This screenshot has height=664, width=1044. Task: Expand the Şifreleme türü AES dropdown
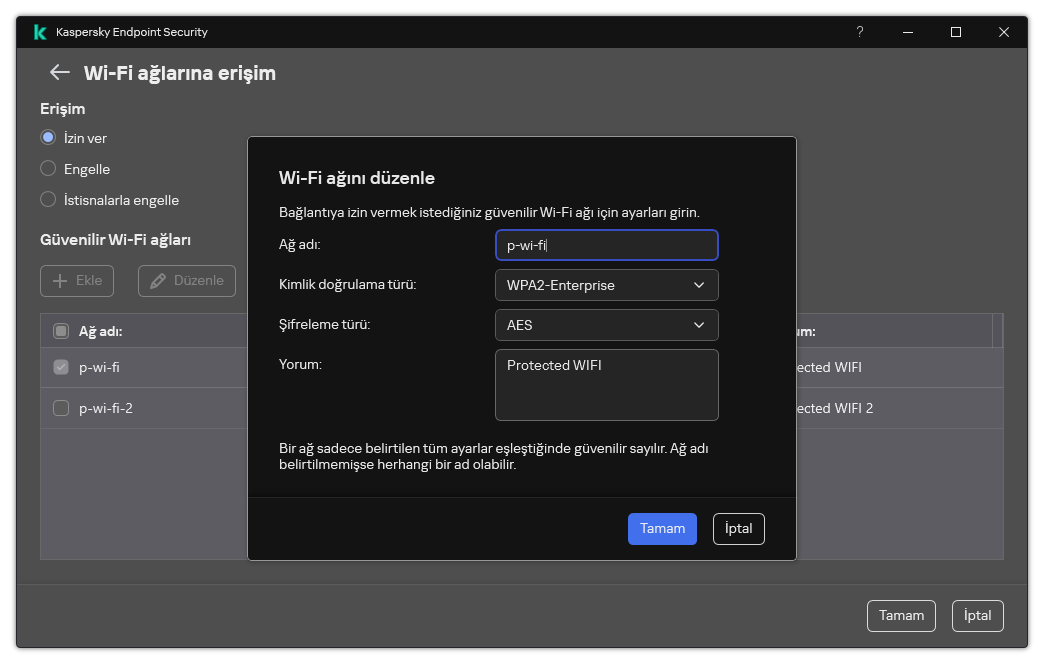(x=606, y=325)
